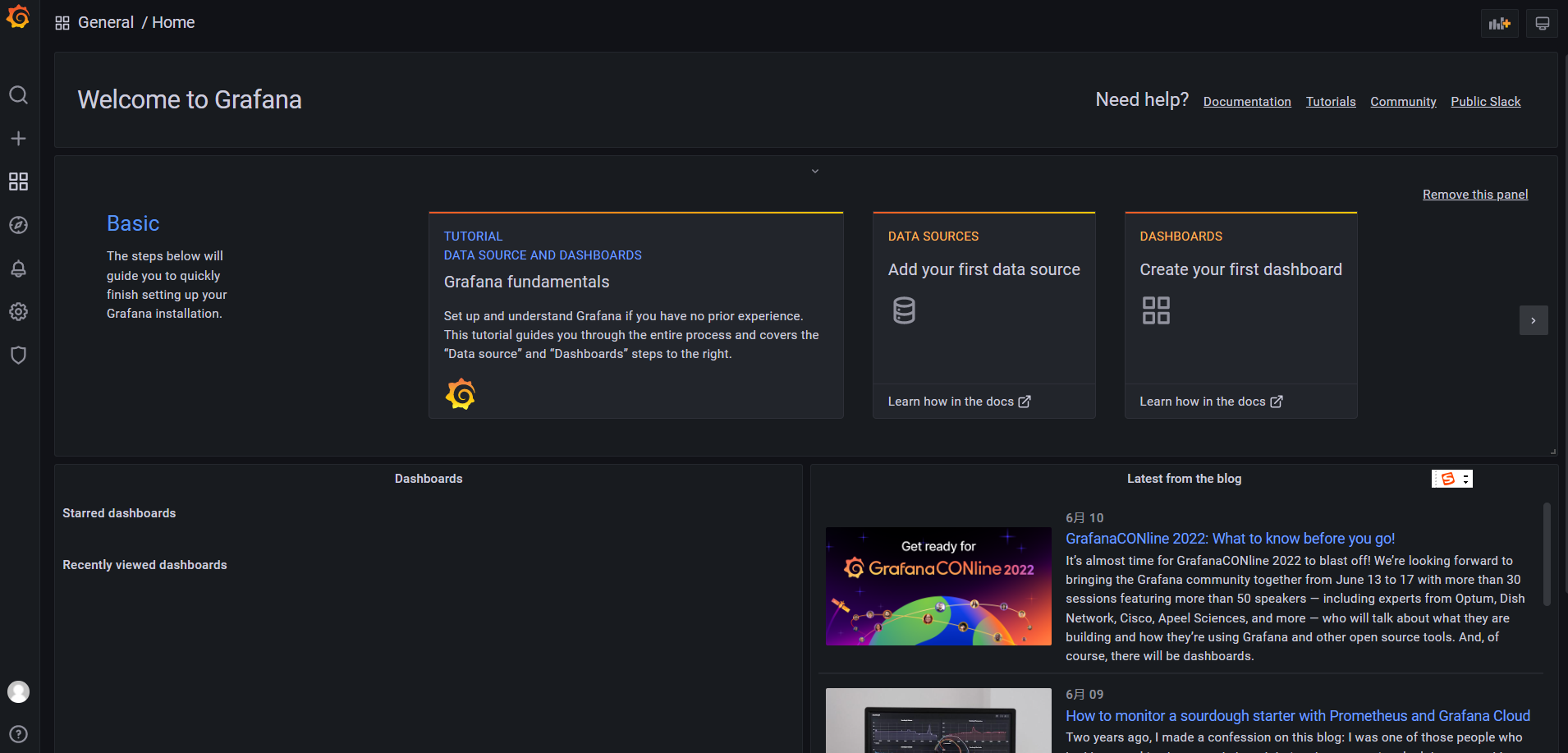Click the blog panel scrollbar
Image resolution: width=1568 pixels, height=753 pixels.
[x=1547, y=554]
